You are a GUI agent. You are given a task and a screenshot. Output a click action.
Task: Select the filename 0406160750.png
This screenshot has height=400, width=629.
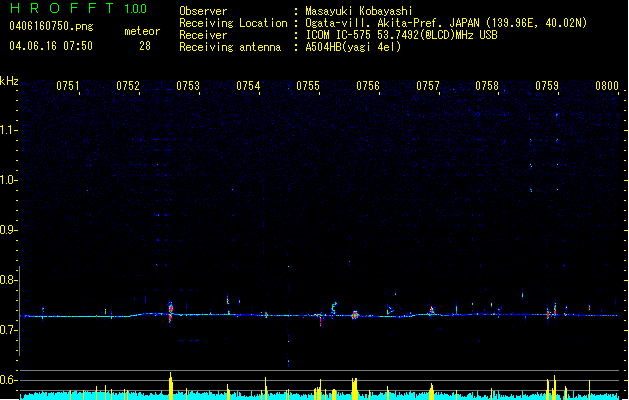pos(51,26)
